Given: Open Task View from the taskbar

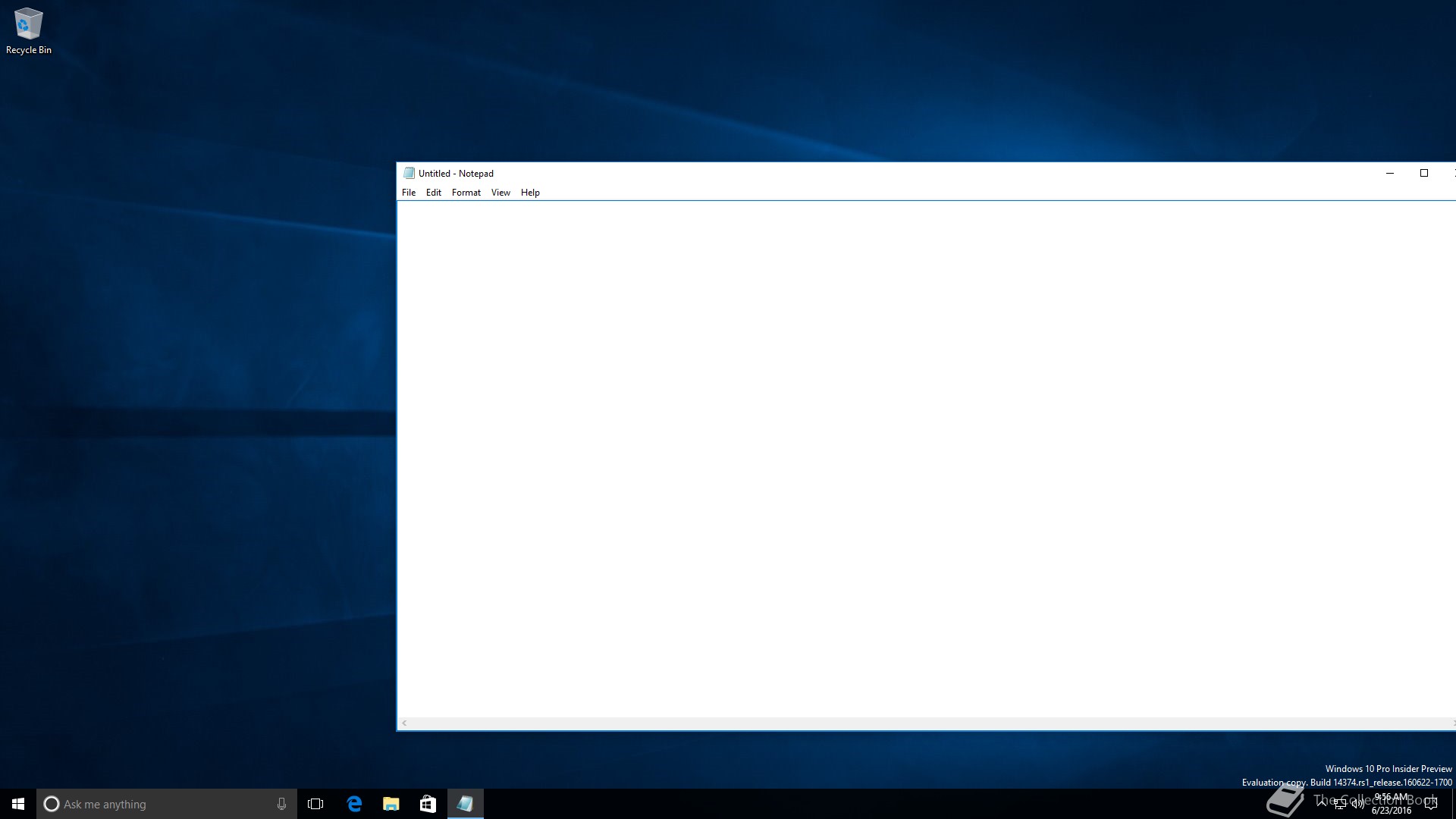Looking at the screenshot, I should coord(315,804).
